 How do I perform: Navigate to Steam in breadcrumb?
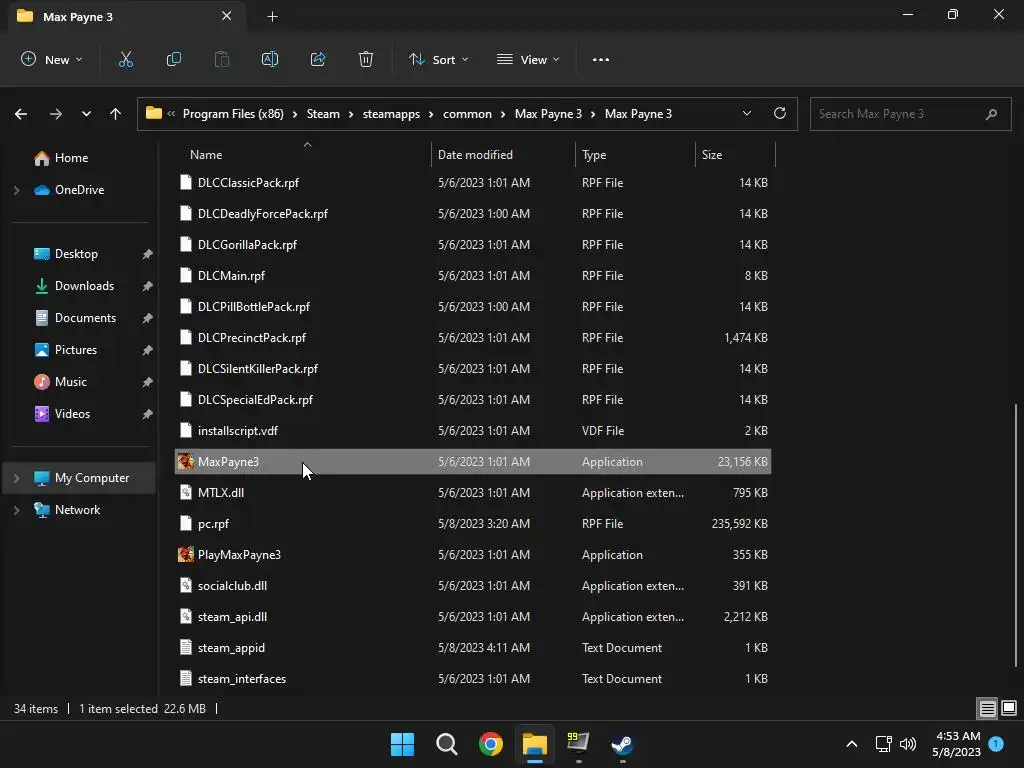(323, 114)
